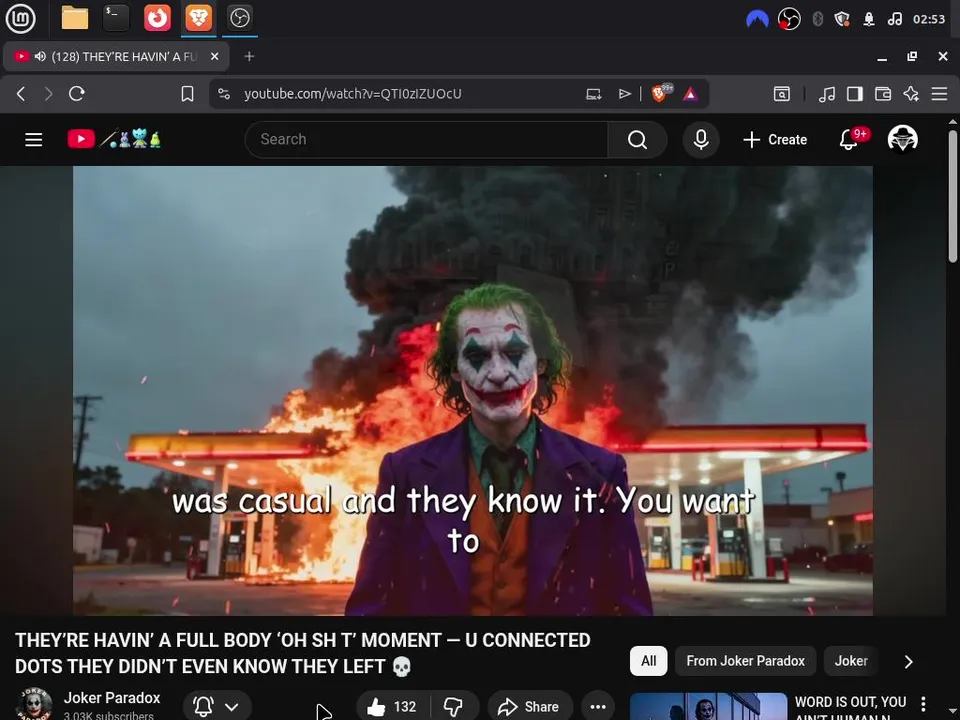This screenshot has height=720, width=960.
Task: Click the install/cast screen icon in address bar
Action: click(593, 94)
